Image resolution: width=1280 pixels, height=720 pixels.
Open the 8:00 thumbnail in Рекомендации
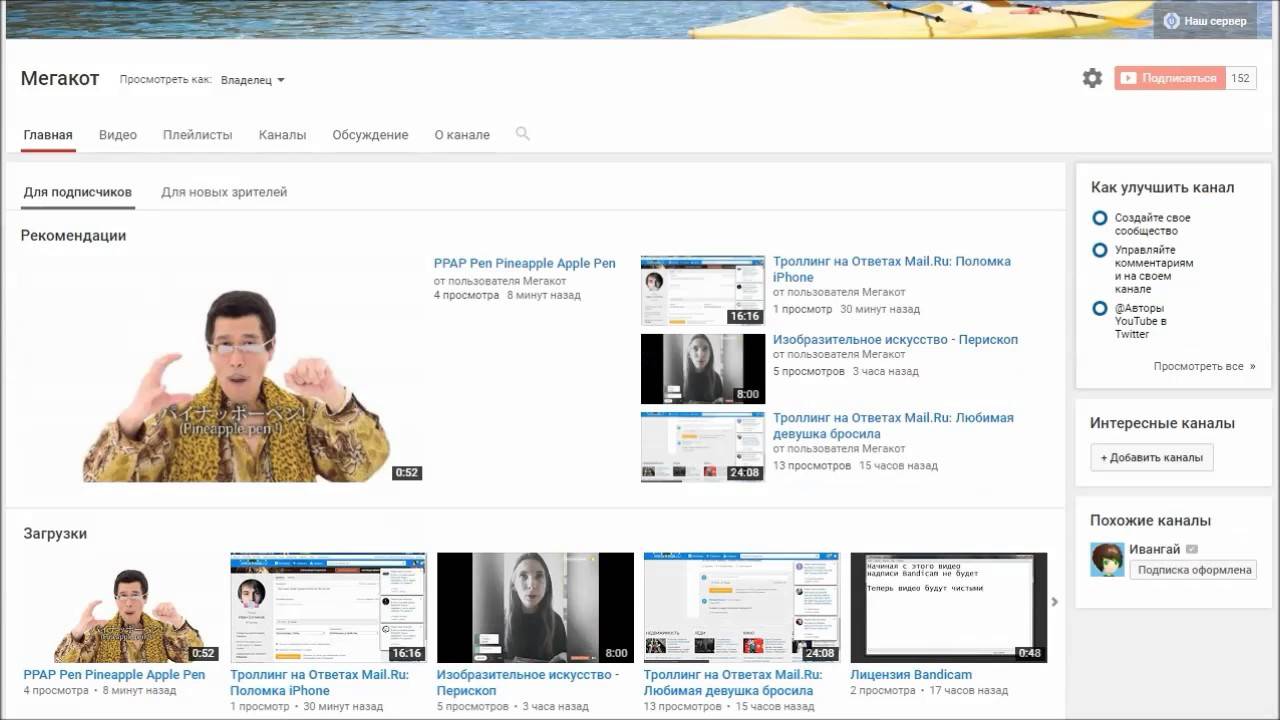coord(703,369)
